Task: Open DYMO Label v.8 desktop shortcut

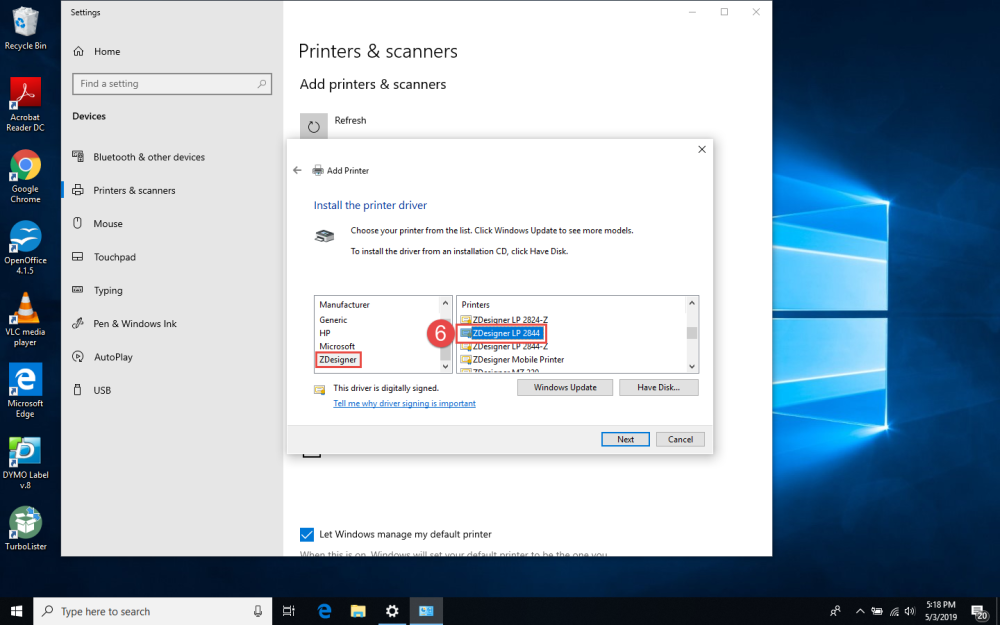Action: pyautogui.click(x=25, y=462)
